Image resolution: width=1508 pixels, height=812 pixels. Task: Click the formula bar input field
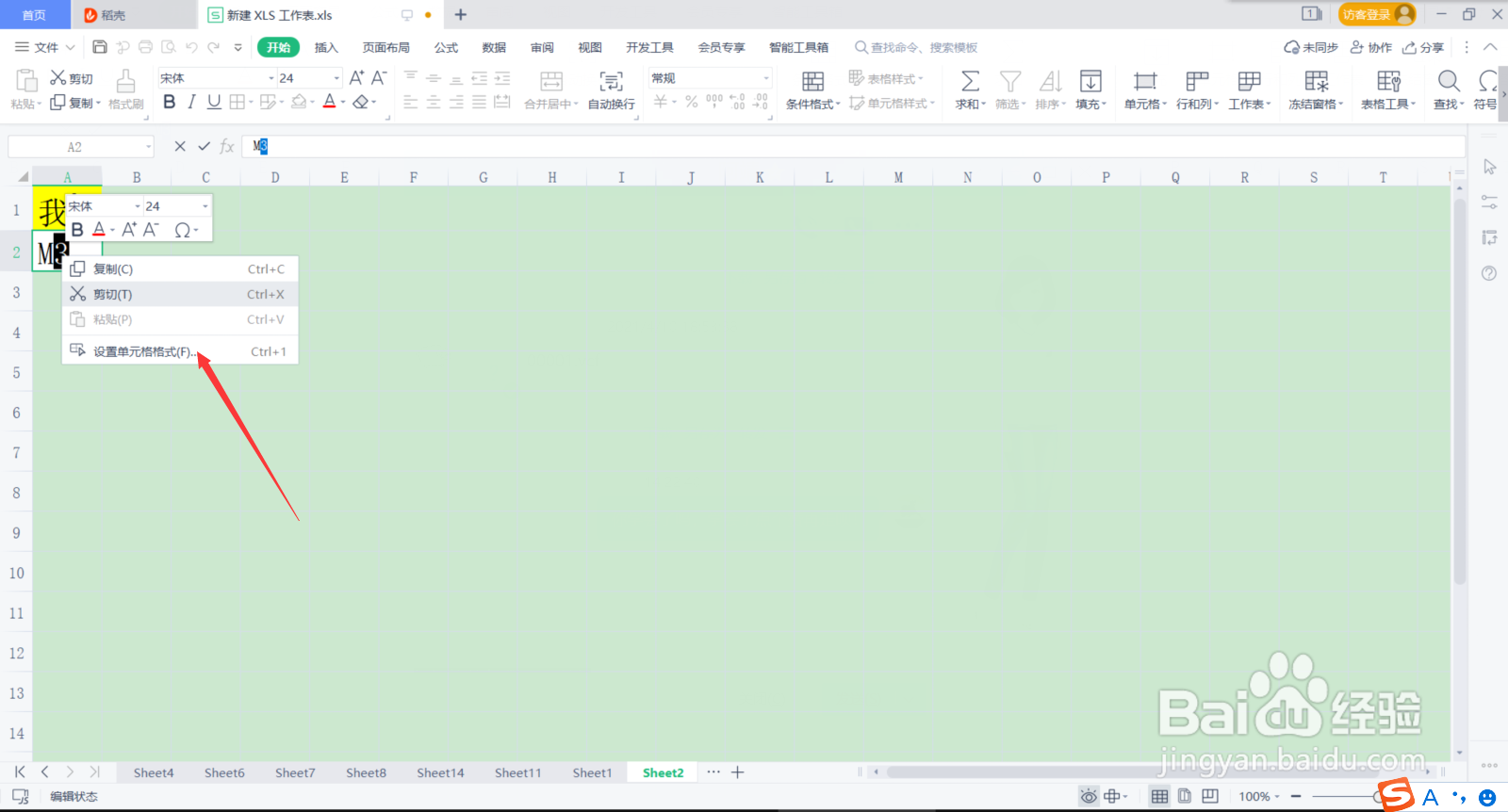[x=853, y=146]
